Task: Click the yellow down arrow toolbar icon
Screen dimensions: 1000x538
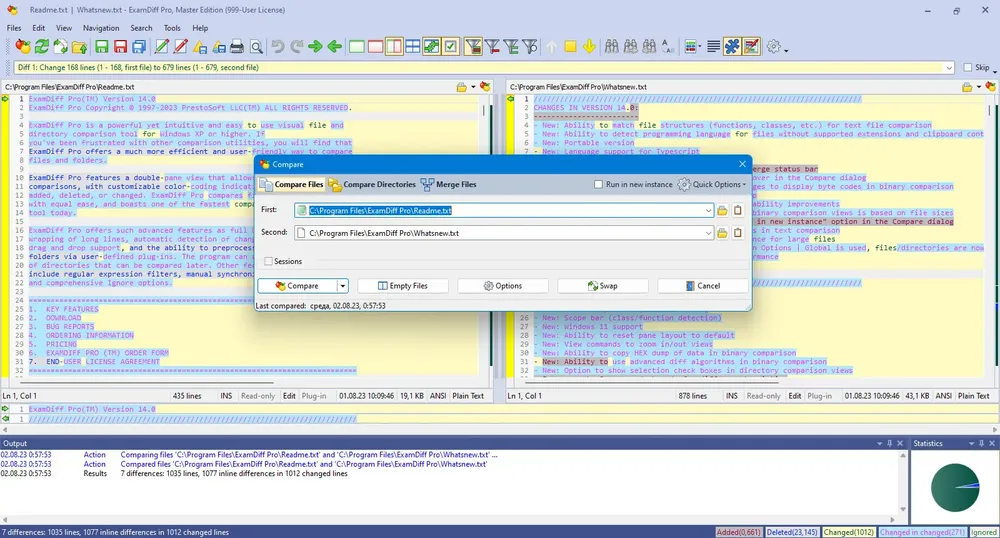Action: tap(589, 47)
